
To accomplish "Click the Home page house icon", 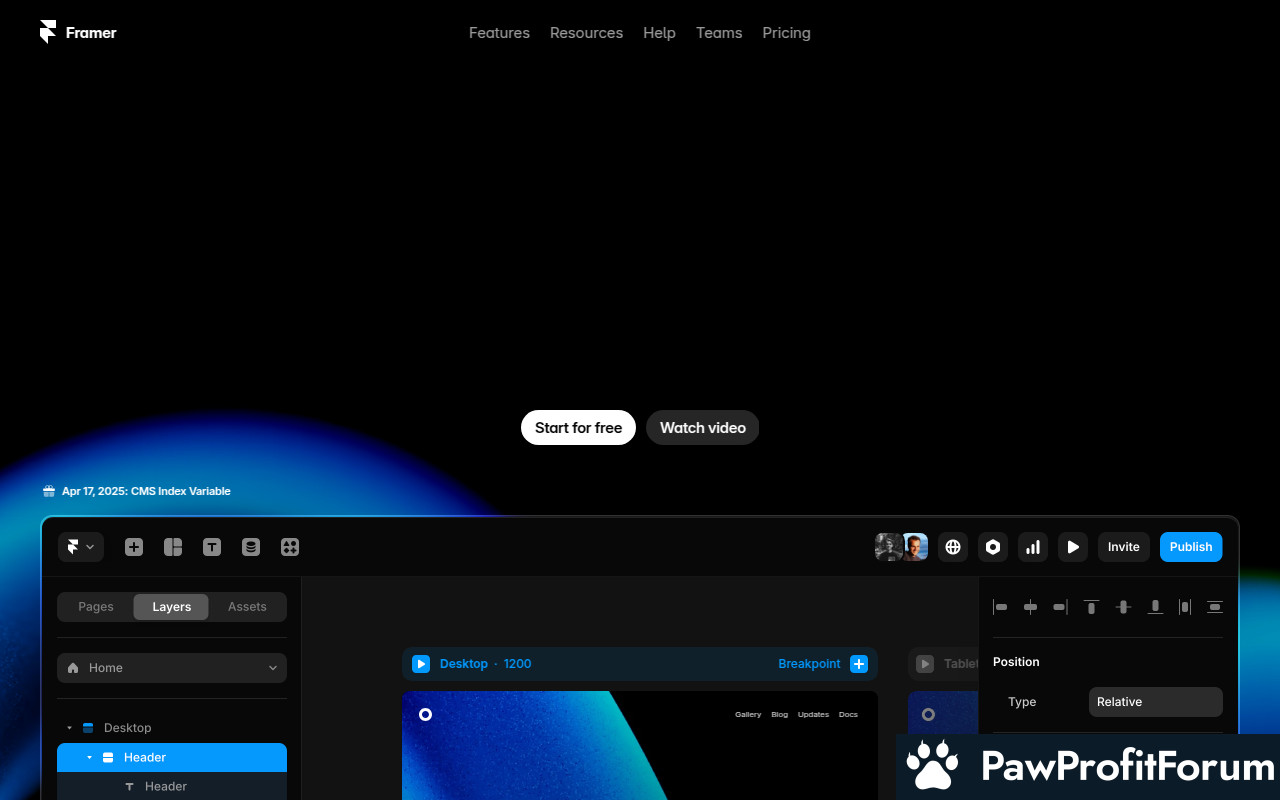I will pyautogui.click(x=73, y=668).
